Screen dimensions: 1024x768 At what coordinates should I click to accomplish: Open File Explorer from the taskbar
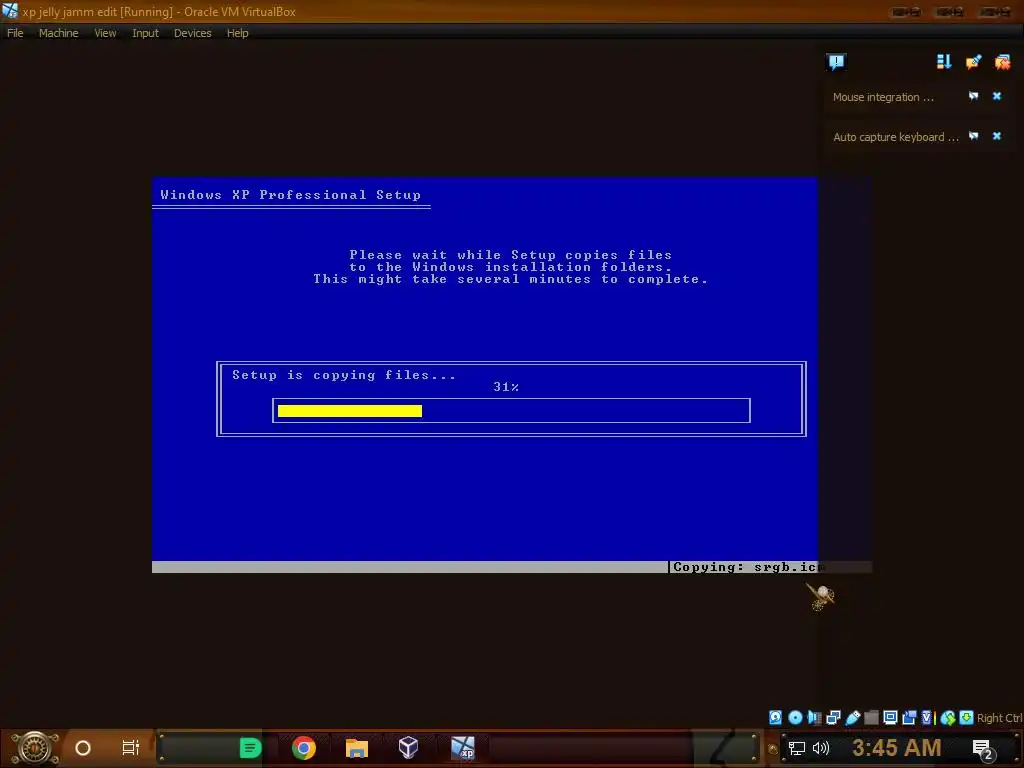click(357, 748)
